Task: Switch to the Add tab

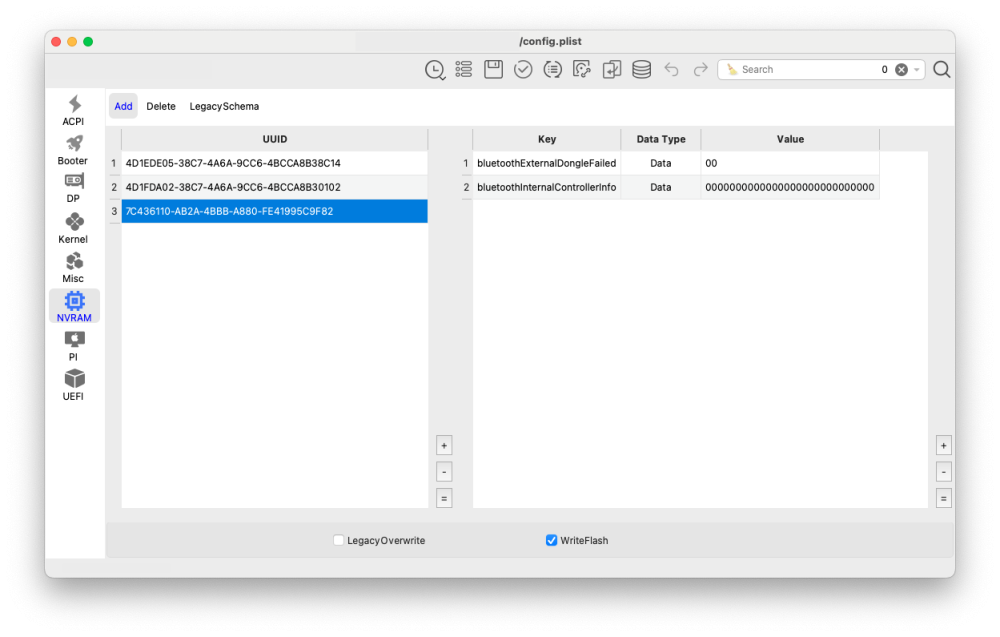Action: point(123,106)
